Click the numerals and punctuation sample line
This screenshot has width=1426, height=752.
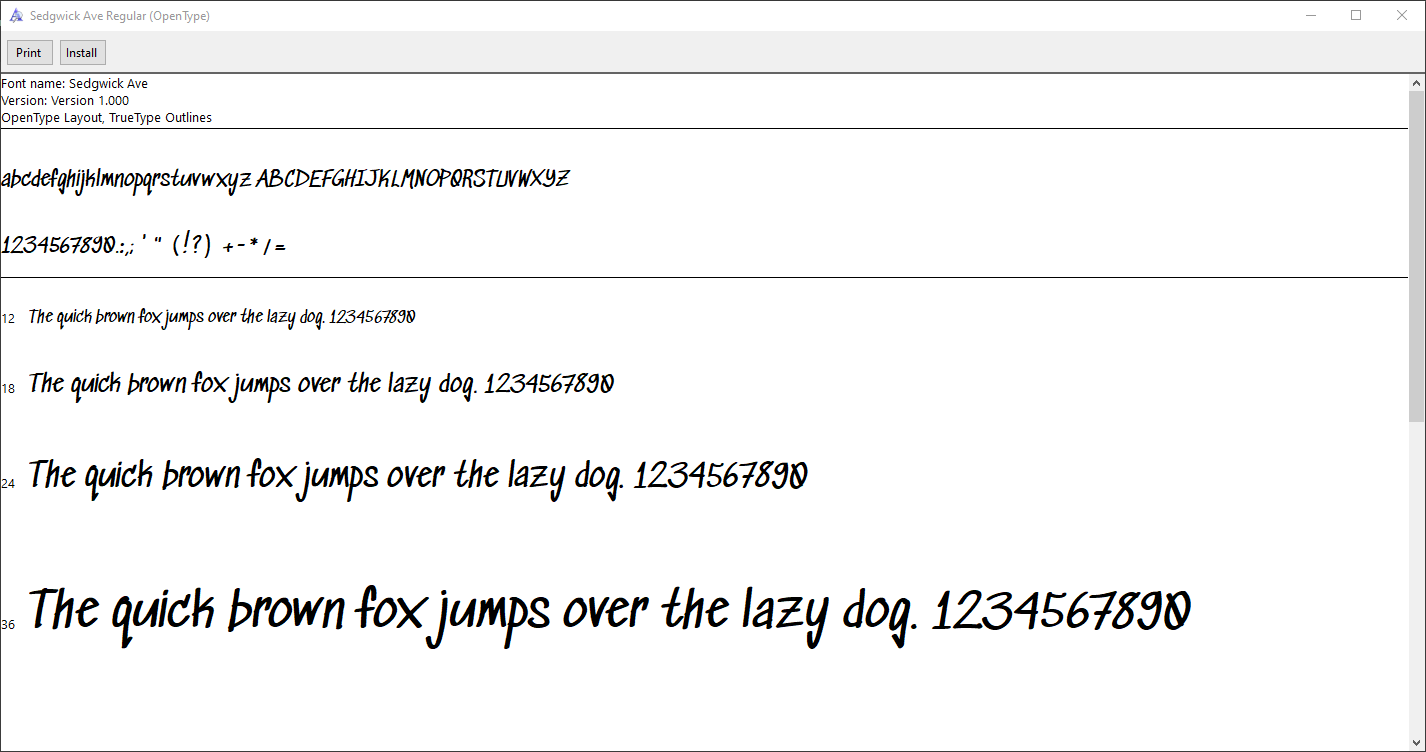pos(144,245)
